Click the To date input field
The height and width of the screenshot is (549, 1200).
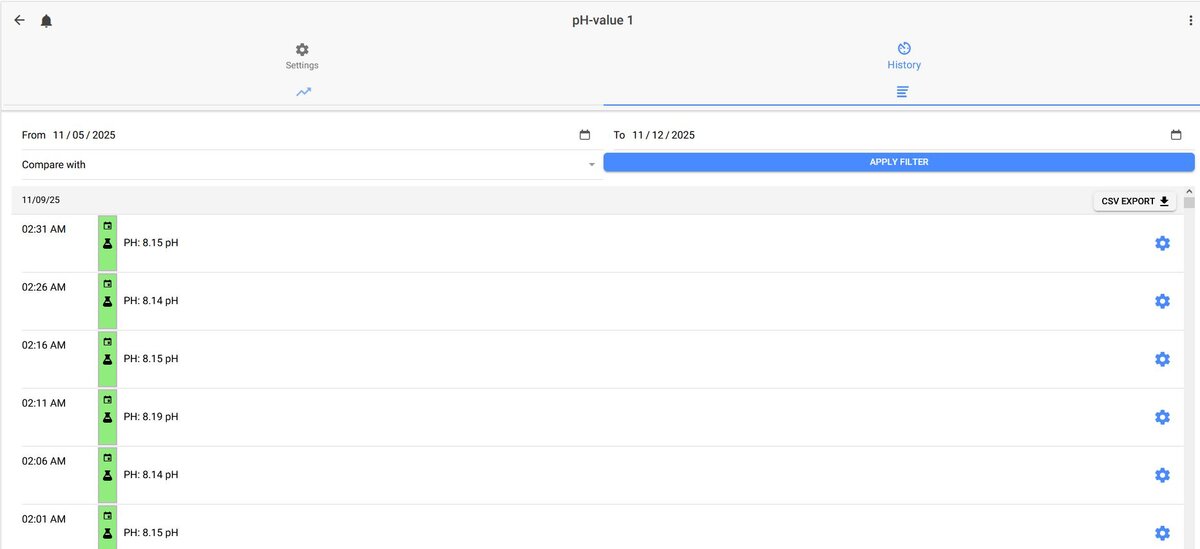click(x=898, y=135)
